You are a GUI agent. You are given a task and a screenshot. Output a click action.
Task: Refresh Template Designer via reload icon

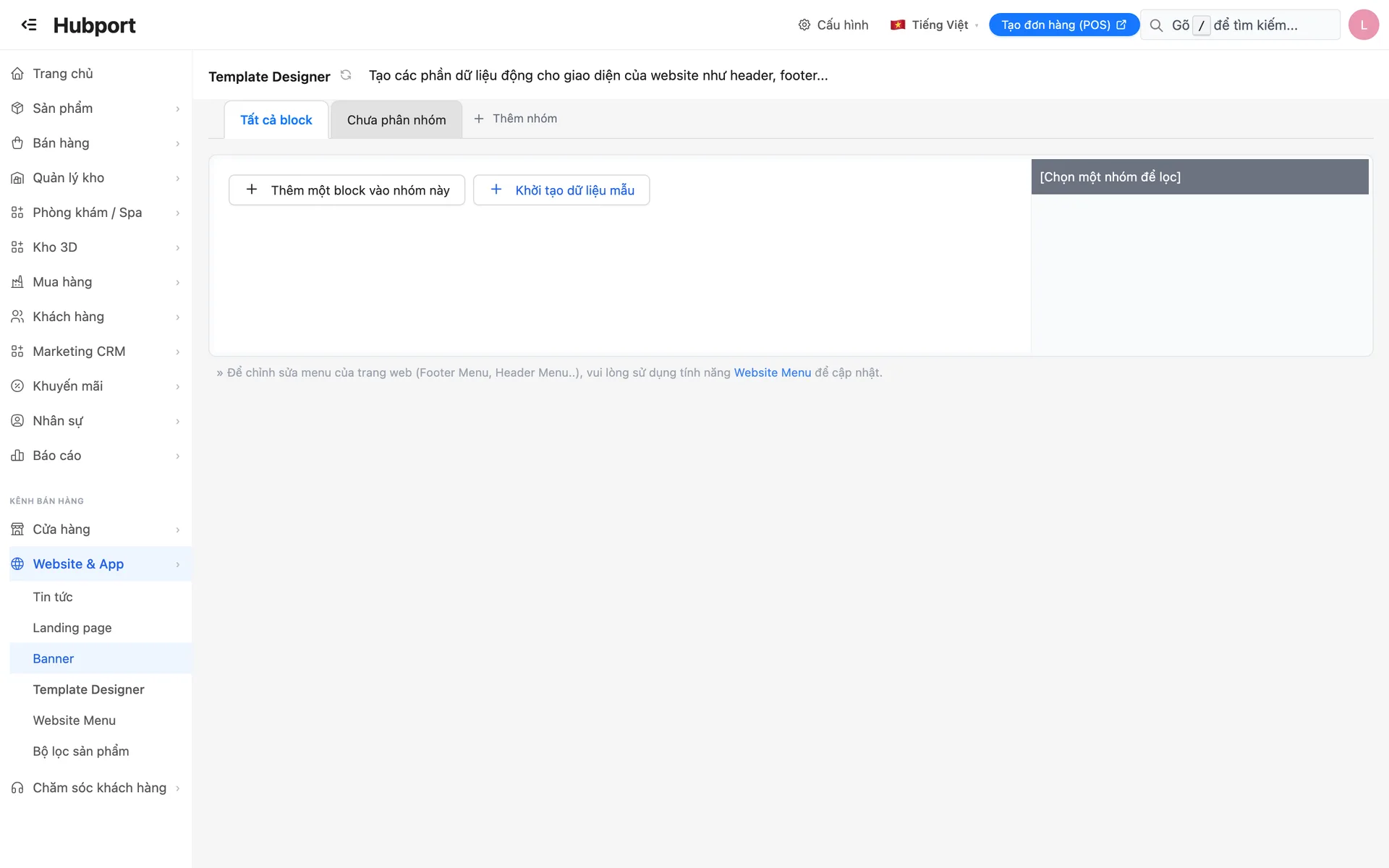click(x=346, y=75)
